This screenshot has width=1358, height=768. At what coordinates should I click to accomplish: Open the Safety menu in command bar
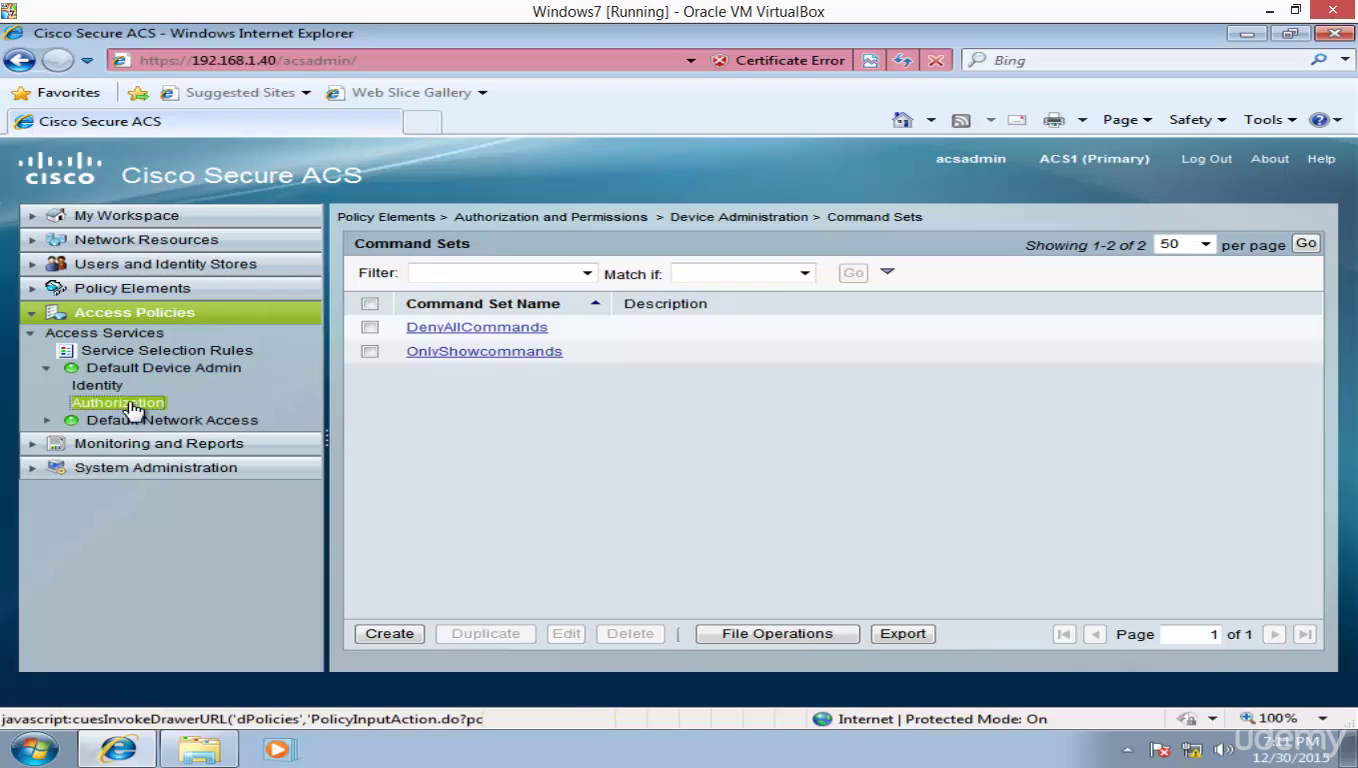[1197, 120]
